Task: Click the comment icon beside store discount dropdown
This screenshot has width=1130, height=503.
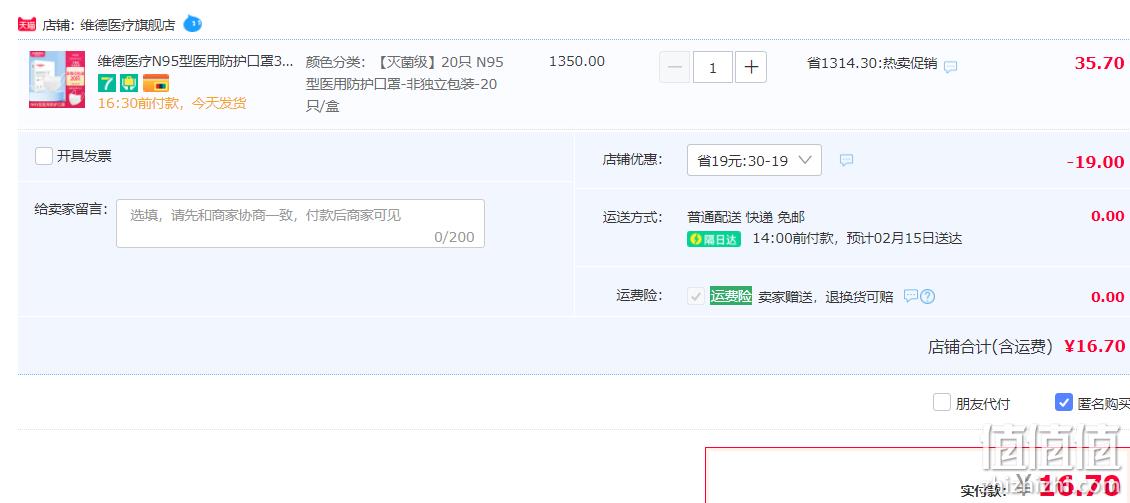Action: click(847, 160)
